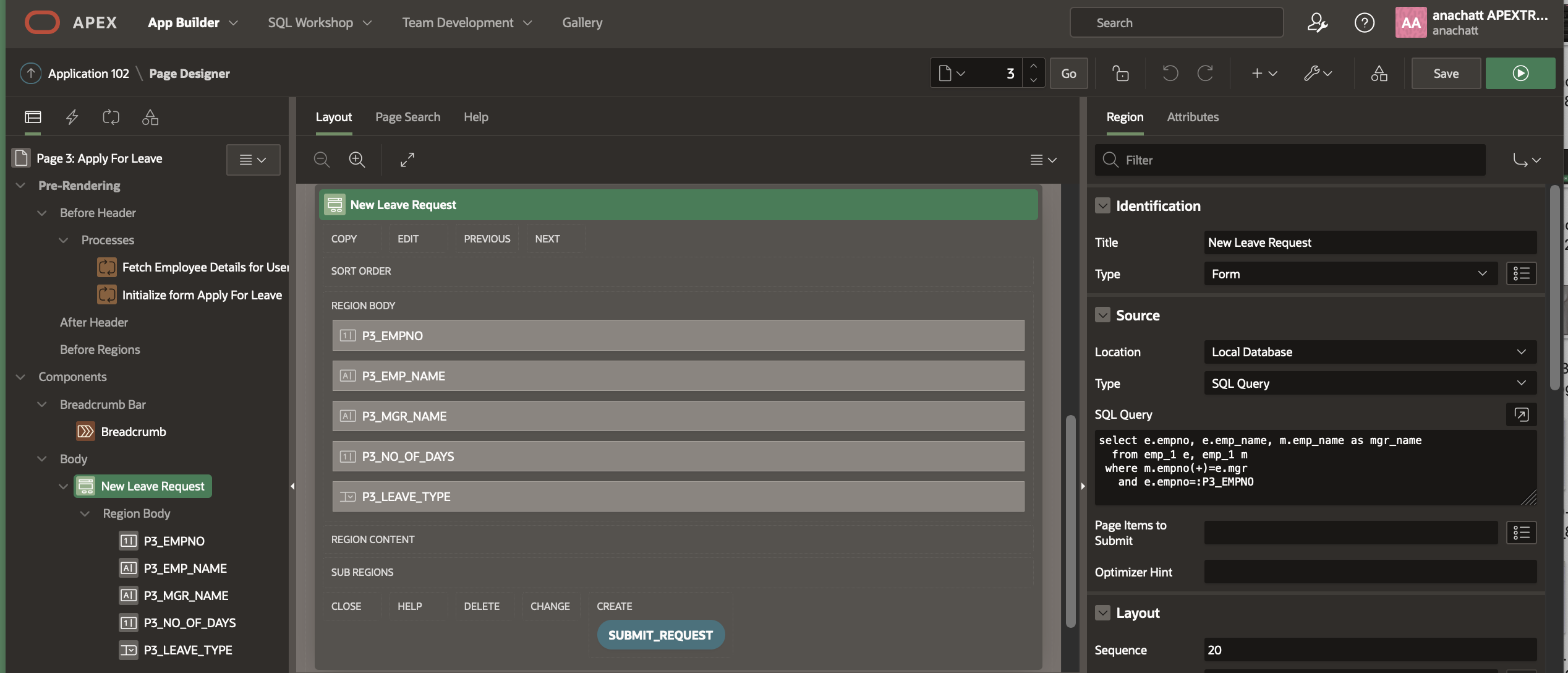Collapse the Pre-Rendering tree node

20,186
